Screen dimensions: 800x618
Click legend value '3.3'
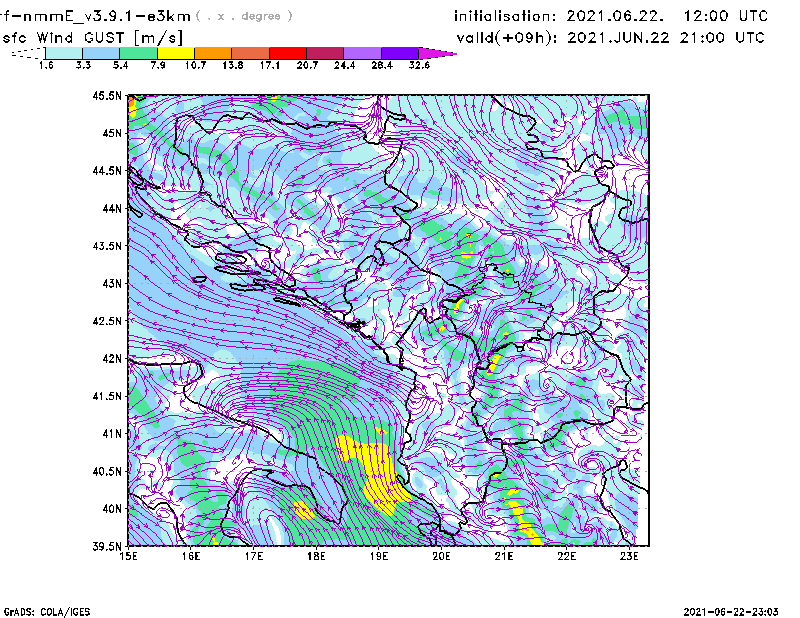[83, 65]
